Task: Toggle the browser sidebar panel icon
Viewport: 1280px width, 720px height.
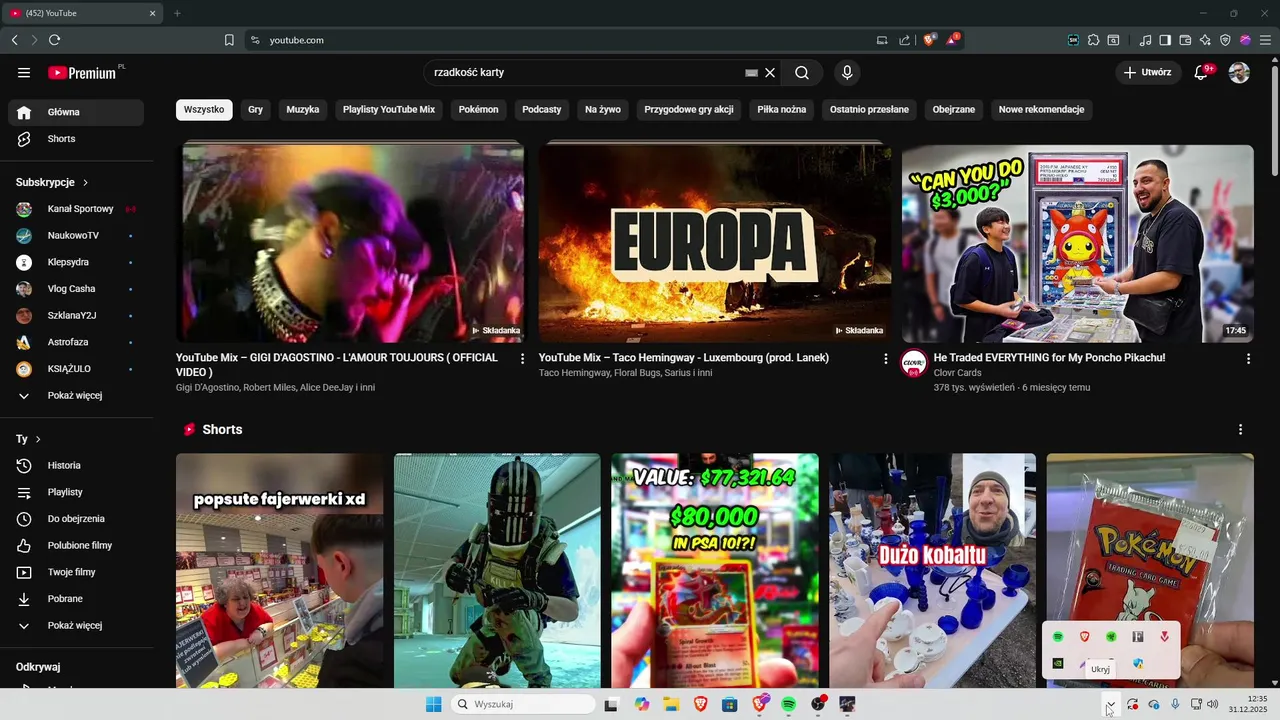Action: pos(1165,40)
